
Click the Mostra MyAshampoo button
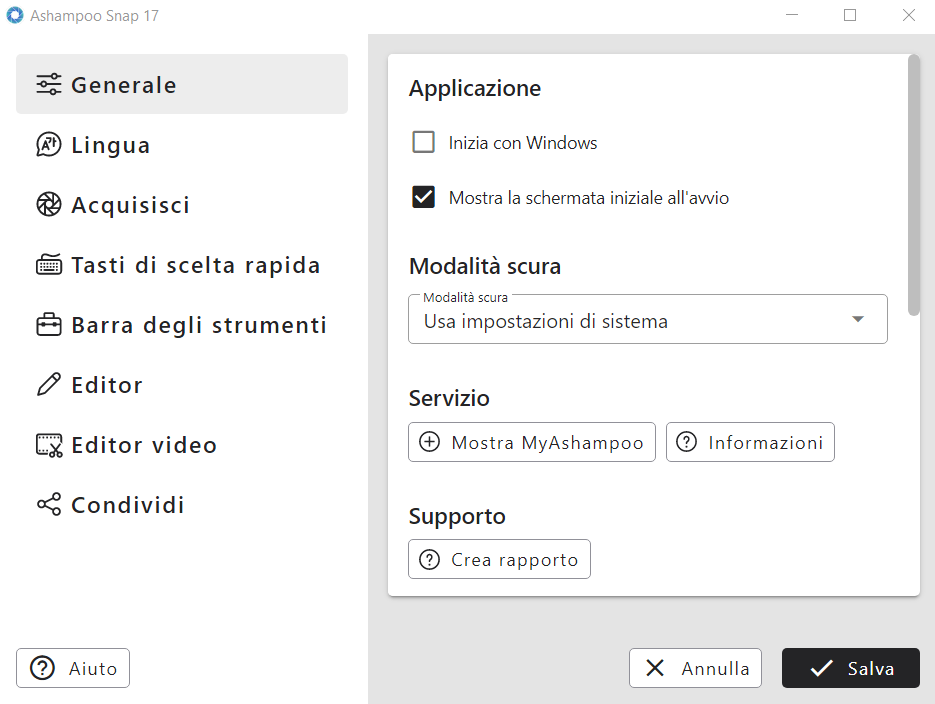(532, 442)
